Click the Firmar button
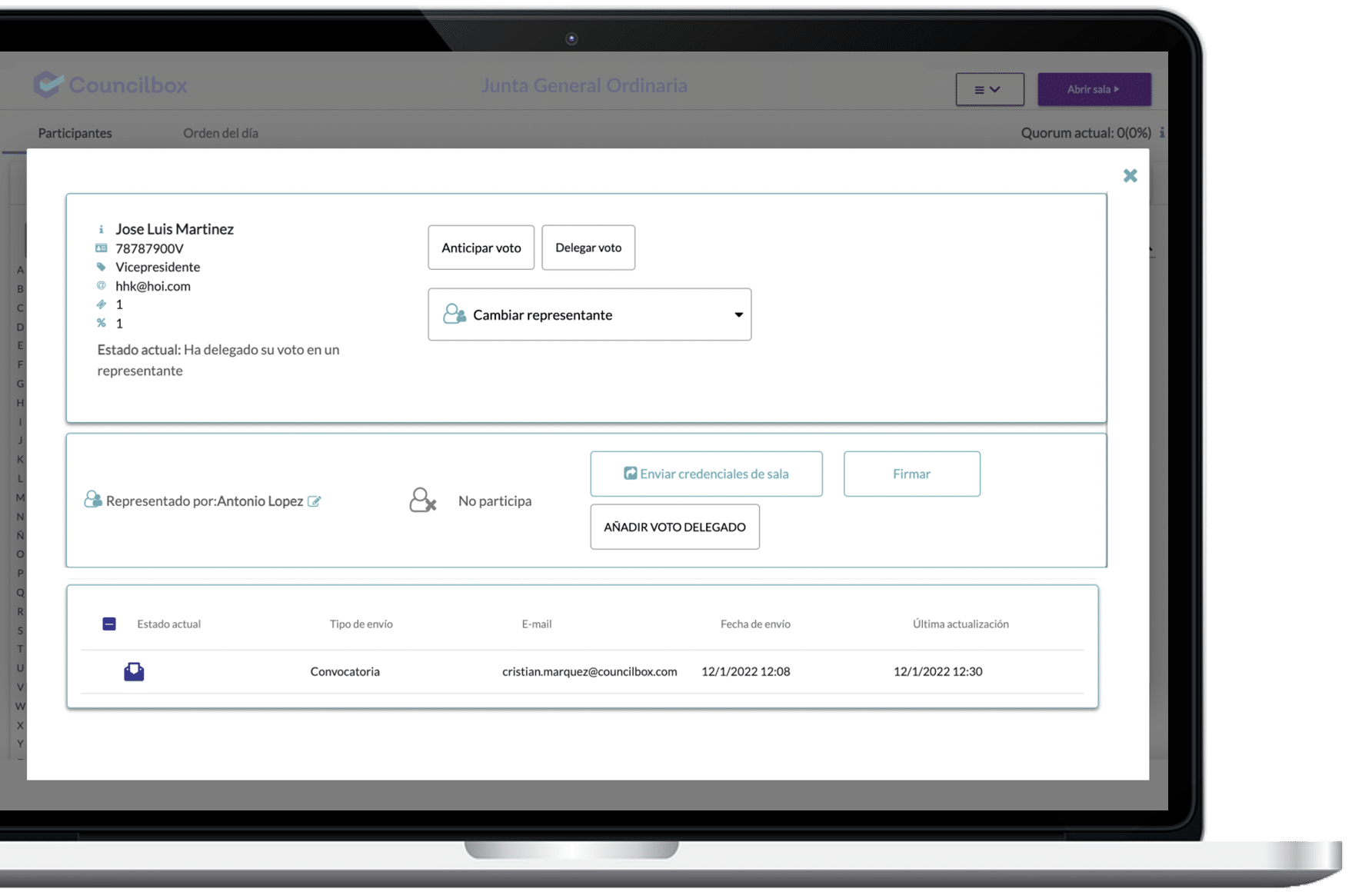 [911, 474]
